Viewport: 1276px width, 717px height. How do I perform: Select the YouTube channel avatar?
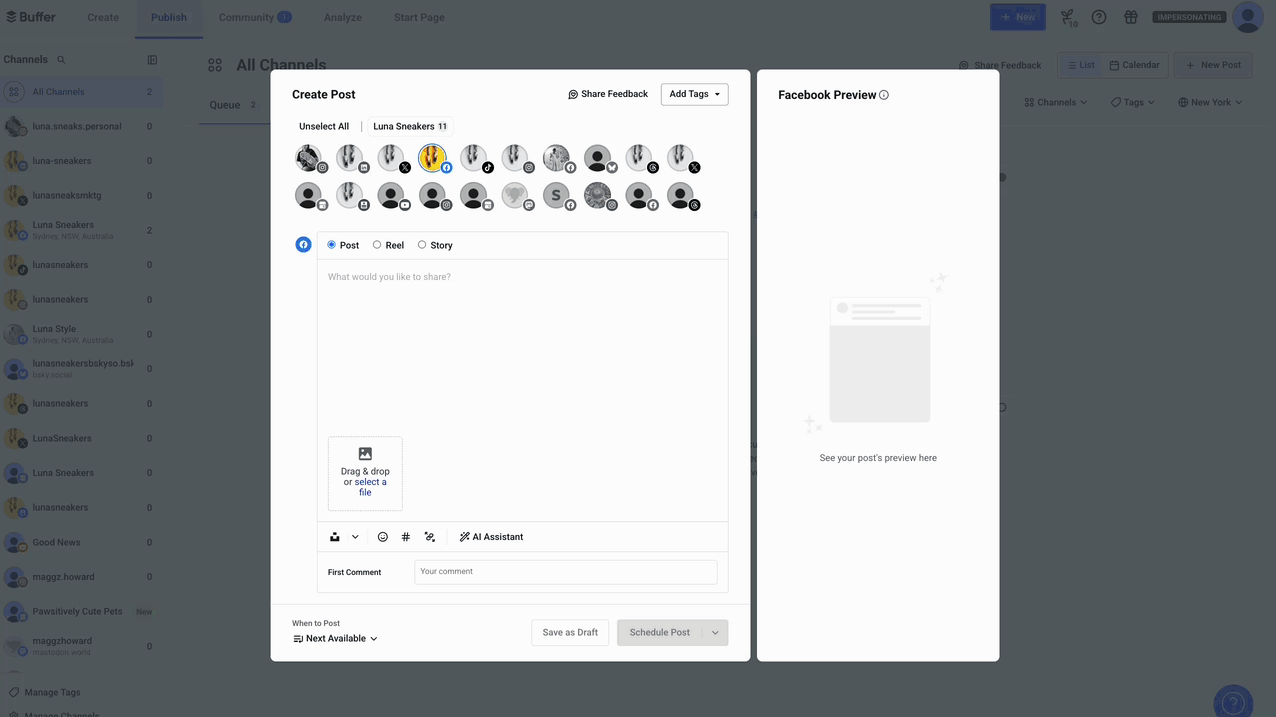391,195
